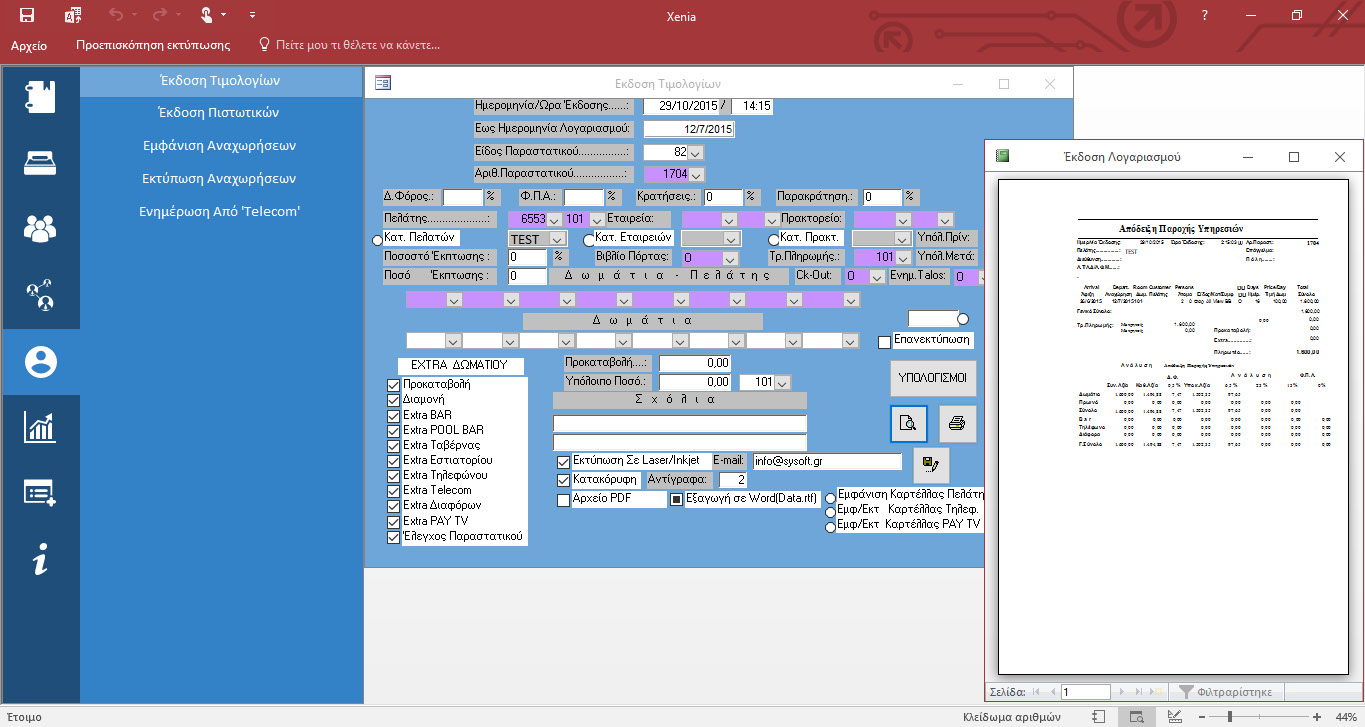Click the printer icon button
This screenshot has width=1365, height=727.
[x=957, y=424]
